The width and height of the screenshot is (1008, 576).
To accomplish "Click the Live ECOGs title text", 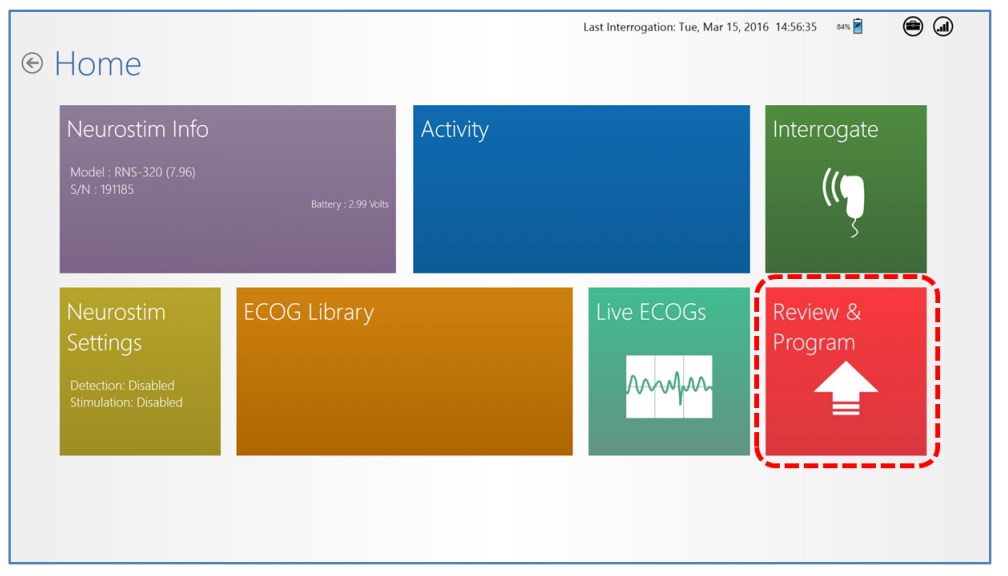I will [x=651, y=312].
